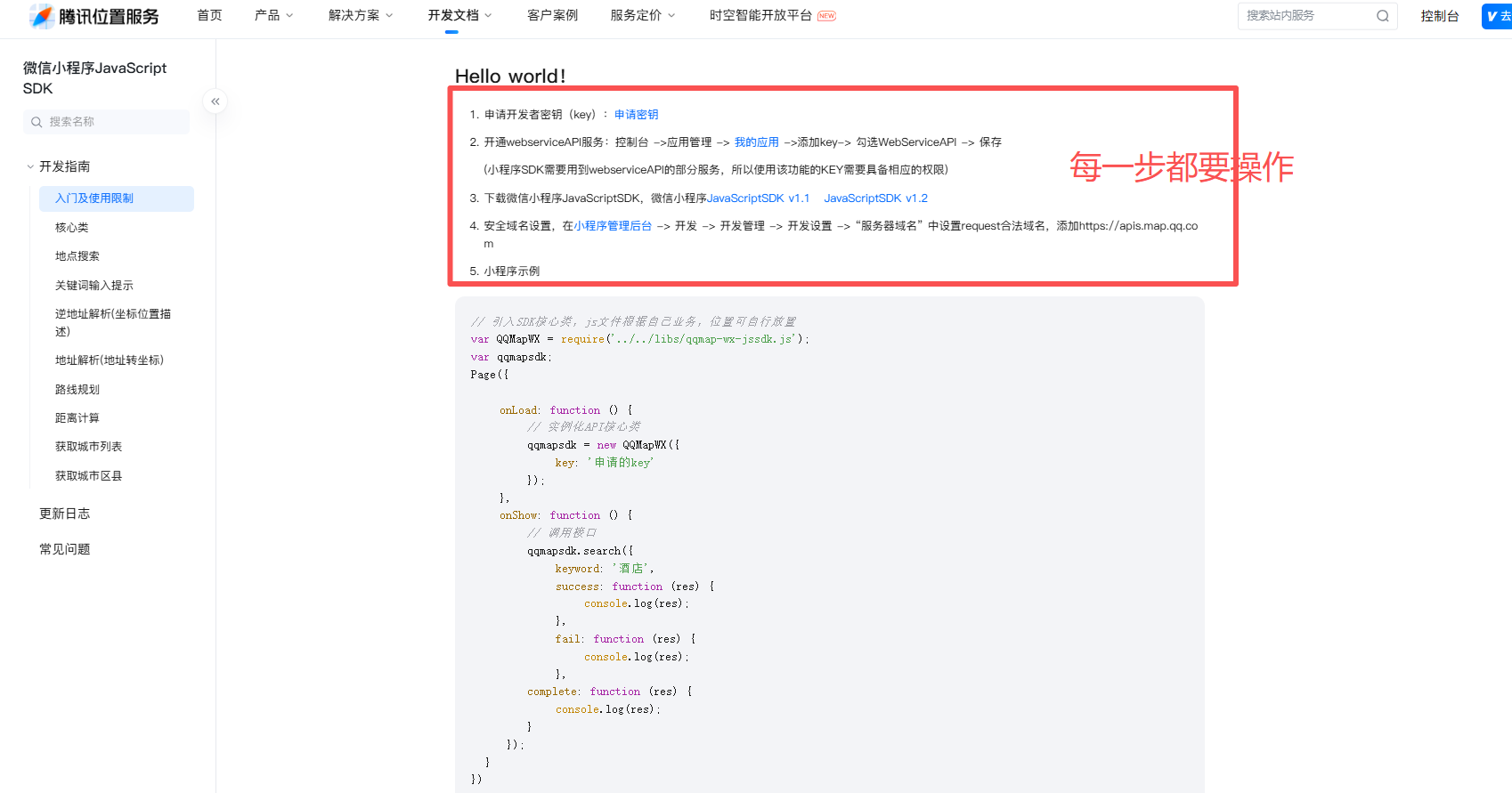Click the Tencent Location Service logo
The image size is (1512, 793).
(x=93, y=16)
